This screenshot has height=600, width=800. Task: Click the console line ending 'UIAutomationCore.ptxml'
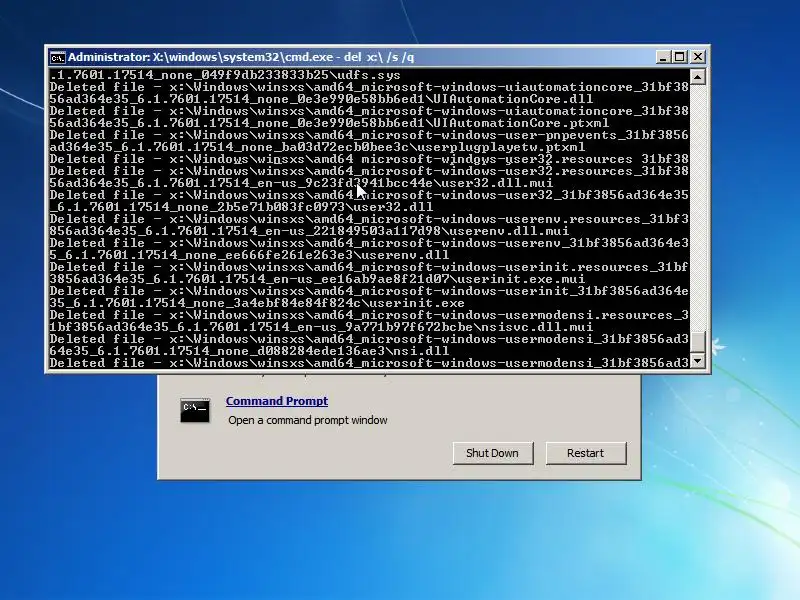point(329,123)
